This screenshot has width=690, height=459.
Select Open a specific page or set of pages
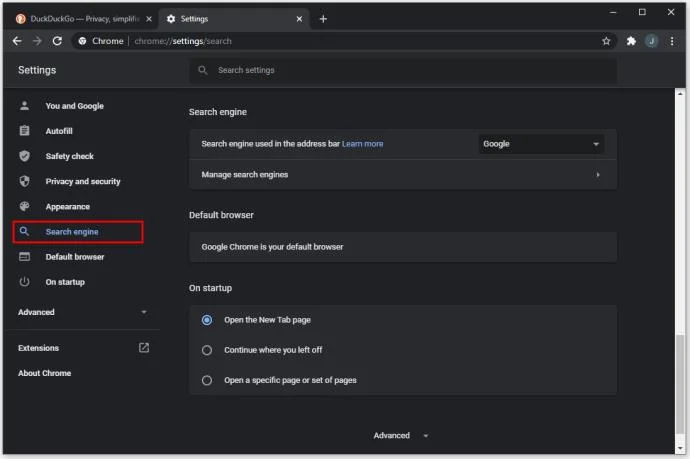click(207, 380)
